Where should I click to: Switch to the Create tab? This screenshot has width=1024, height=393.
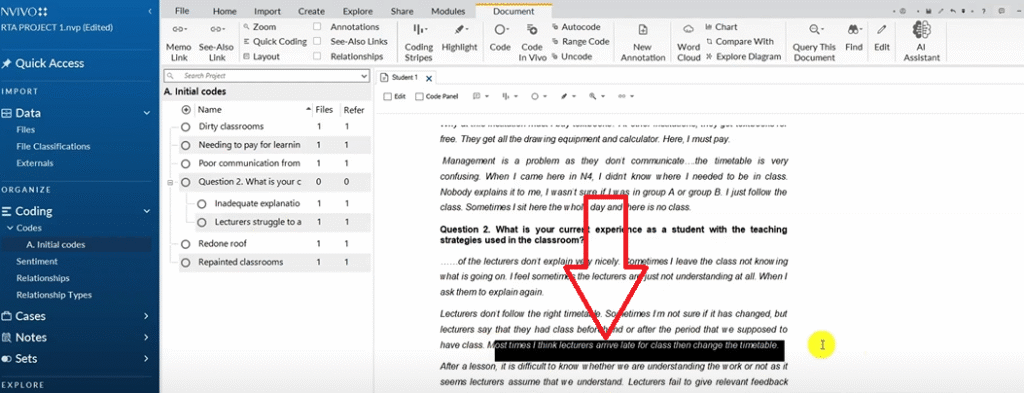[x=312, y=11]
